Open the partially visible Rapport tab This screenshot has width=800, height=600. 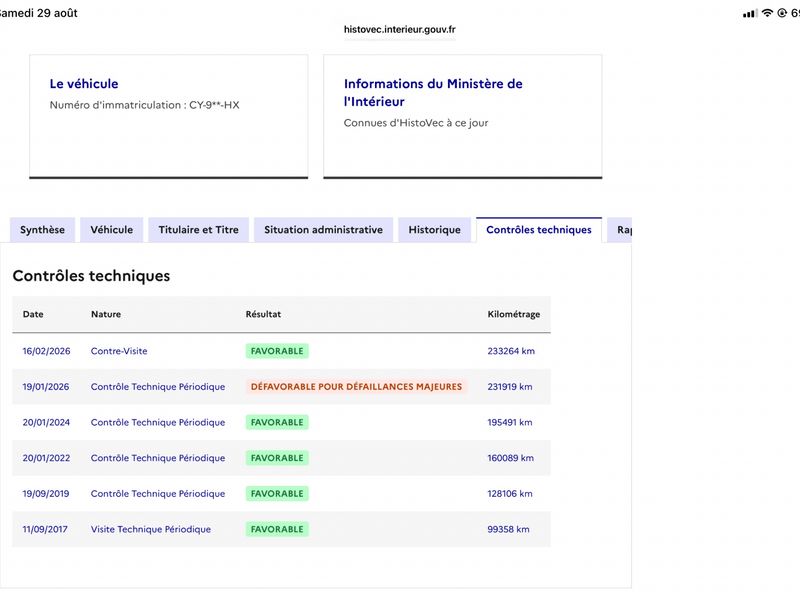[x=620, y=230]
